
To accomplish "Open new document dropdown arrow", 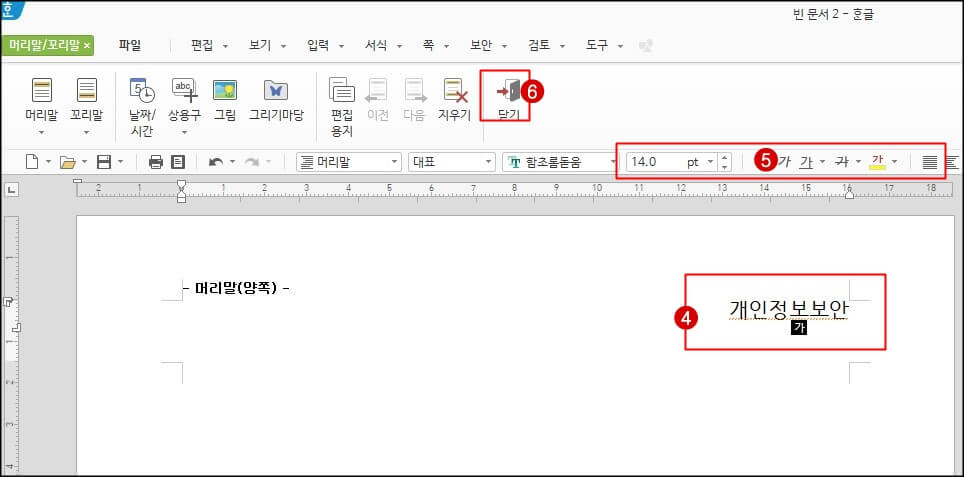I will click(48, 162).
